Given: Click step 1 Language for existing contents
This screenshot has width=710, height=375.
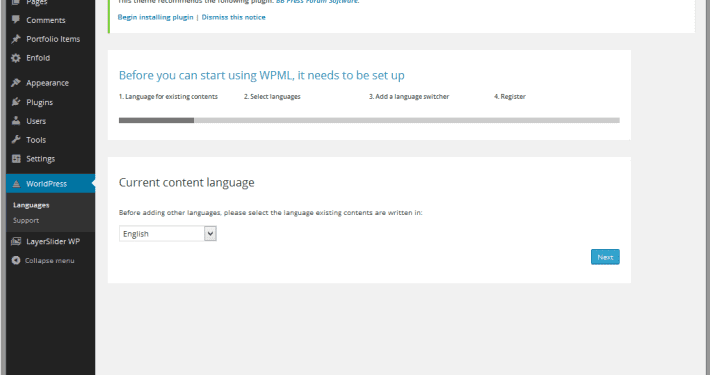Looking at the screenshot, I should click(x=168, y=96).
